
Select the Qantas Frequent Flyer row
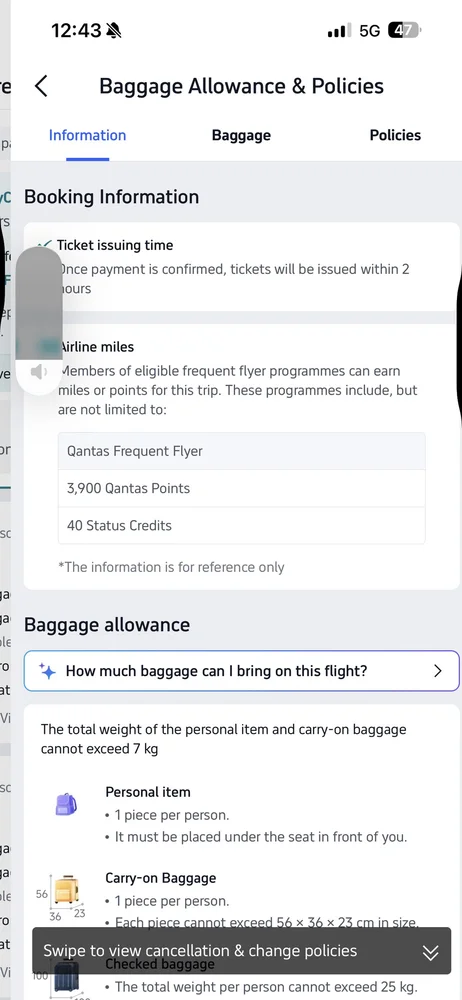tap(242, 451)
